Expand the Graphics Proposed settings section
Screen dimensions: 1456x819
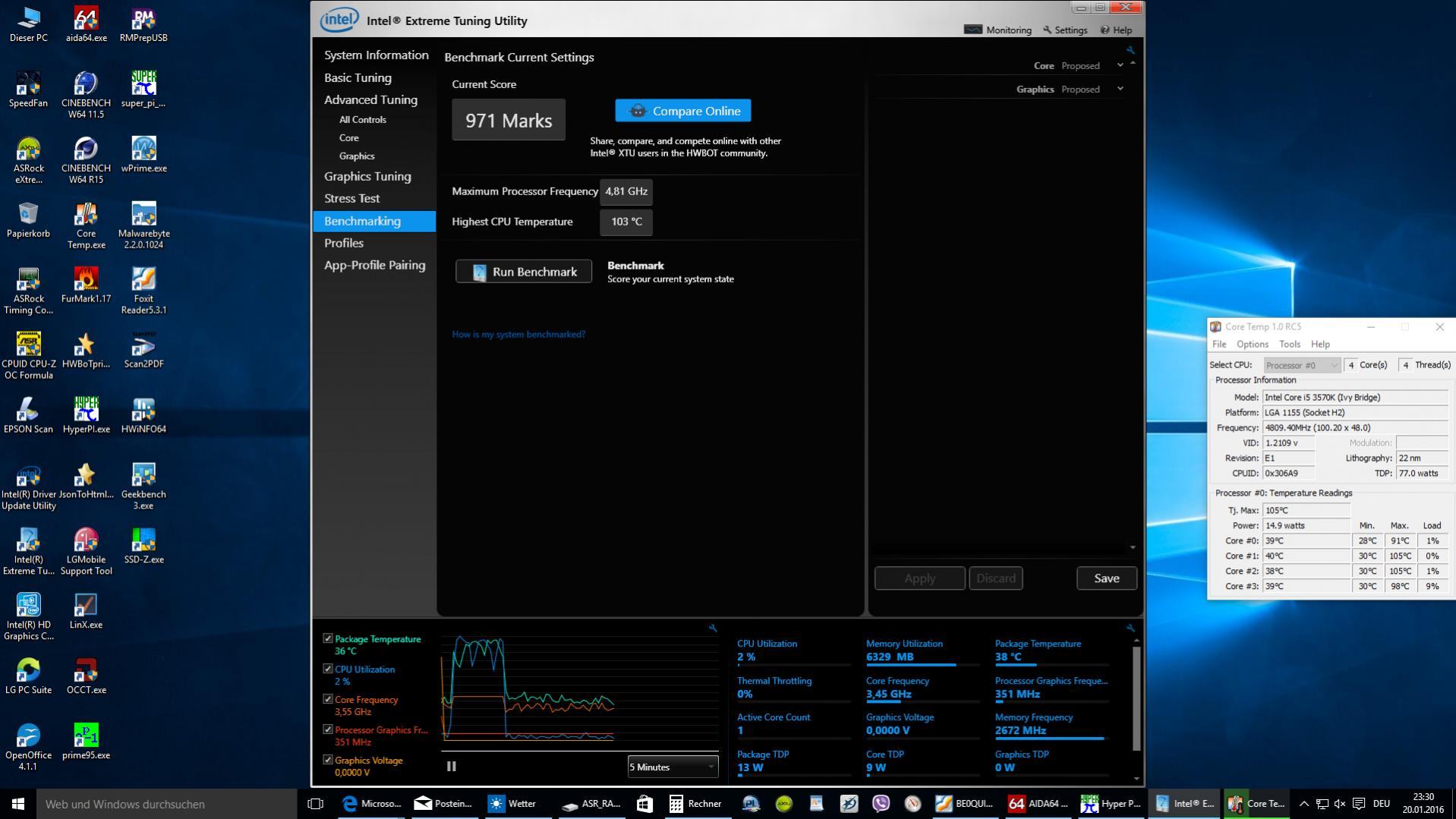[1120, 89]
